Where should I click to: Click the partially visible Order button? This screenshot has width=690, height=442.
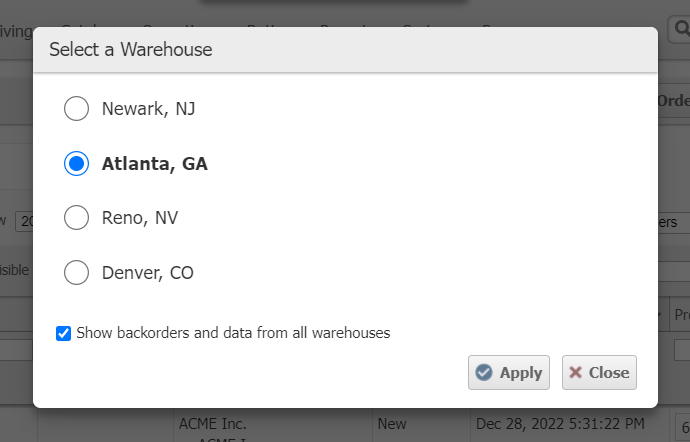(x=673, y=101)
